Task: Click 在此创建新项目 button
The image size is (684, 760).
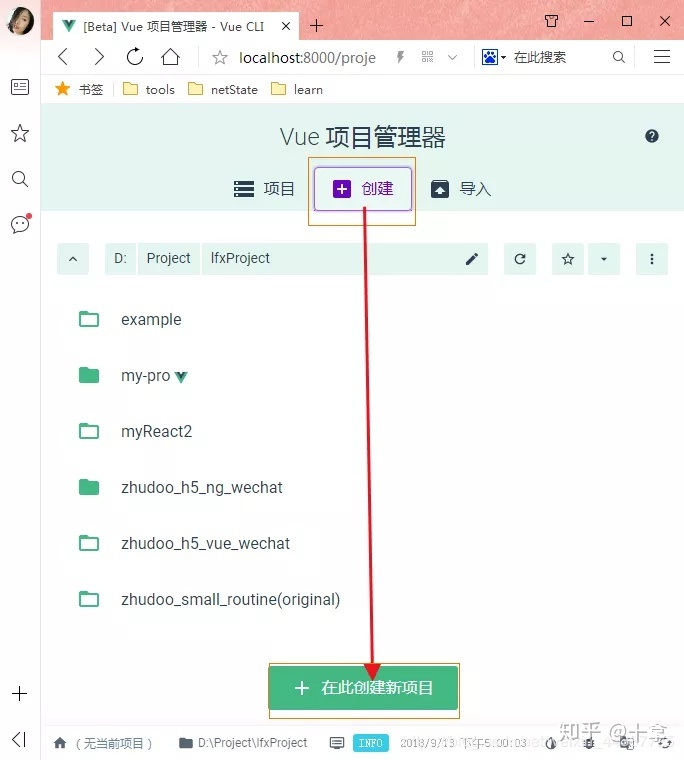Action: pos(364,688)
